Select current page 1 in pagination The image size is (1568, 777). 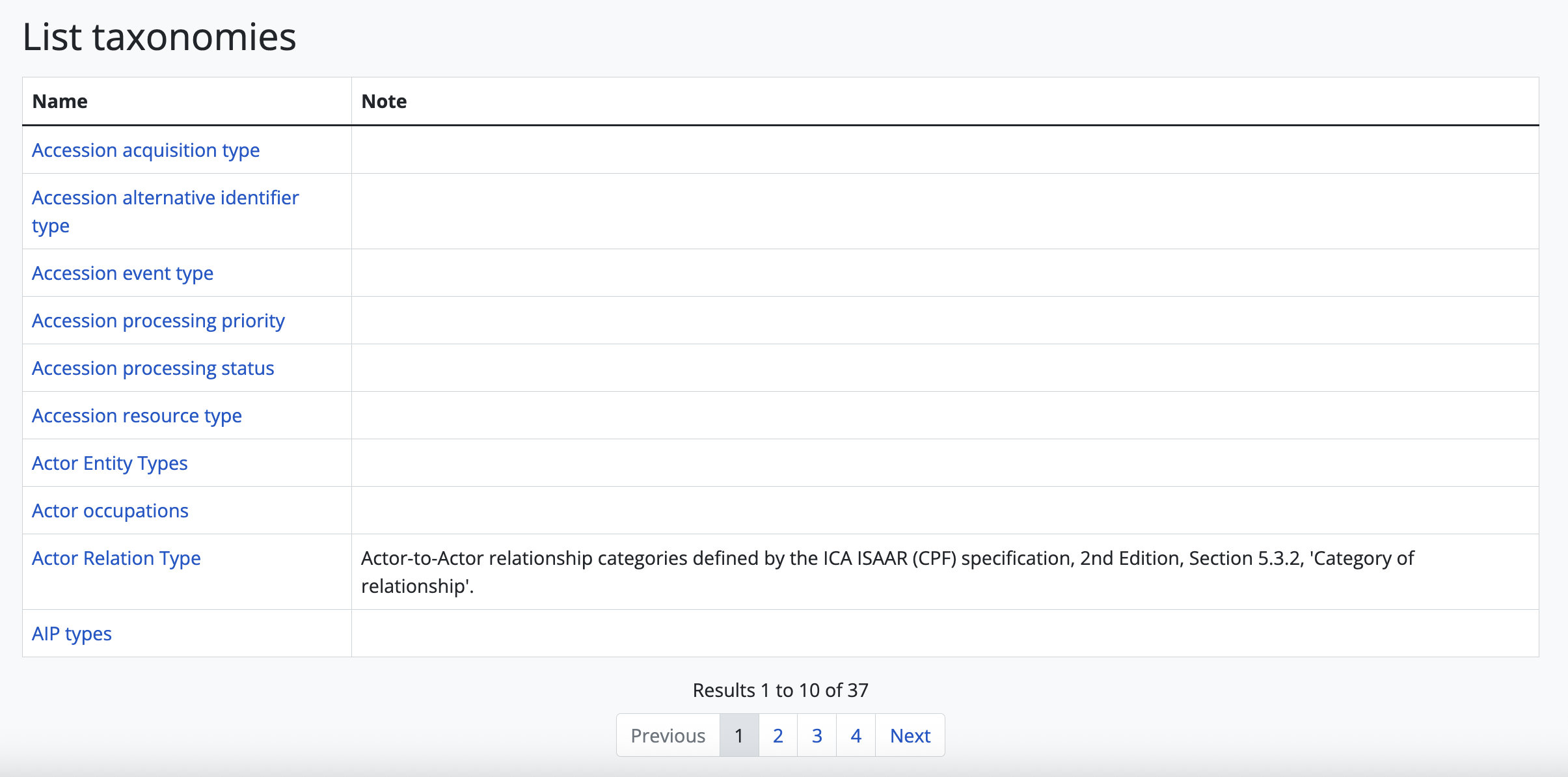[x=739, y=735]
